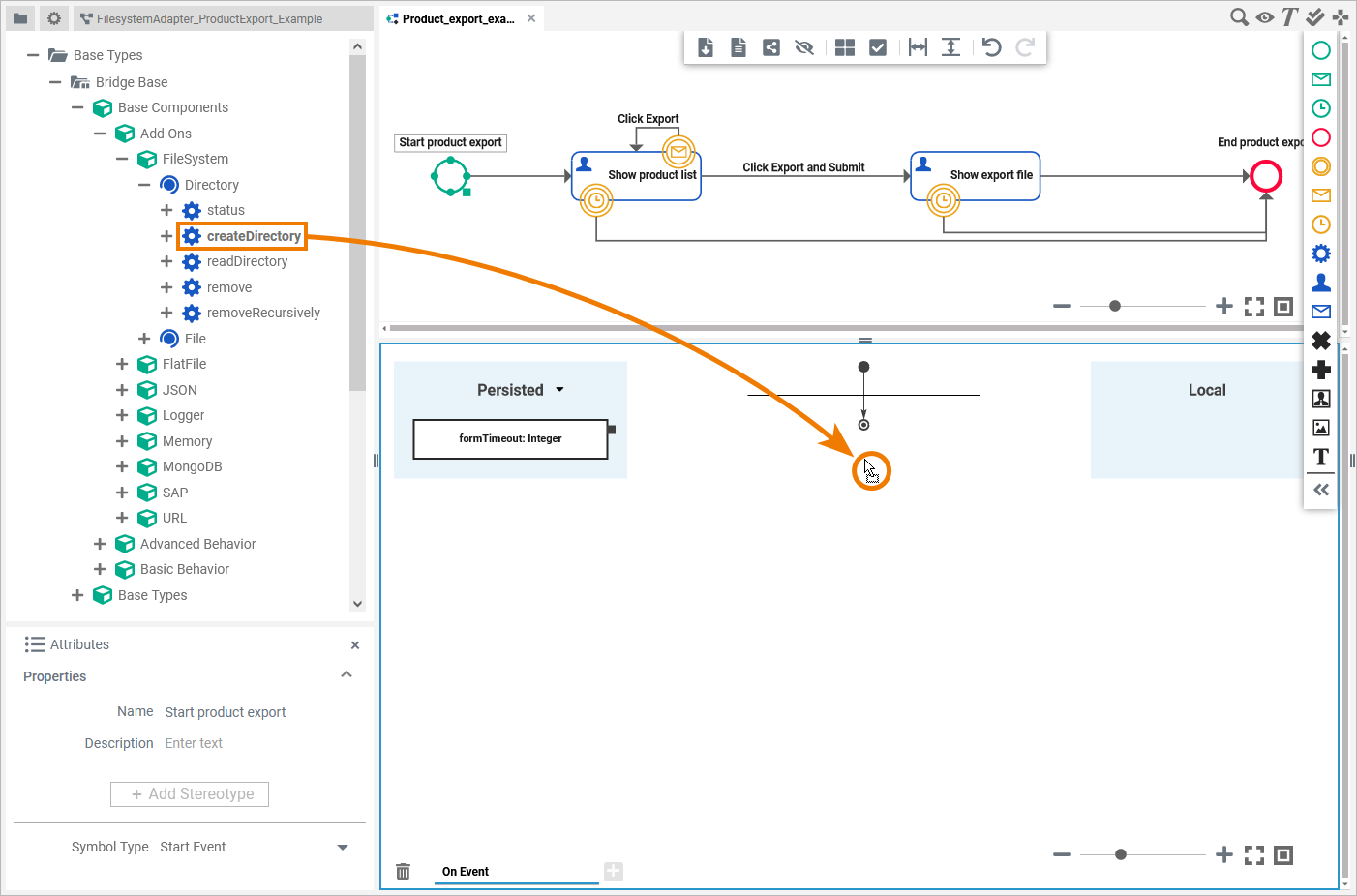The width and height of the screenshot is (1357, 896).
Task: Toggle the eye view icon at top right
Action: (x=1264, y=17)
